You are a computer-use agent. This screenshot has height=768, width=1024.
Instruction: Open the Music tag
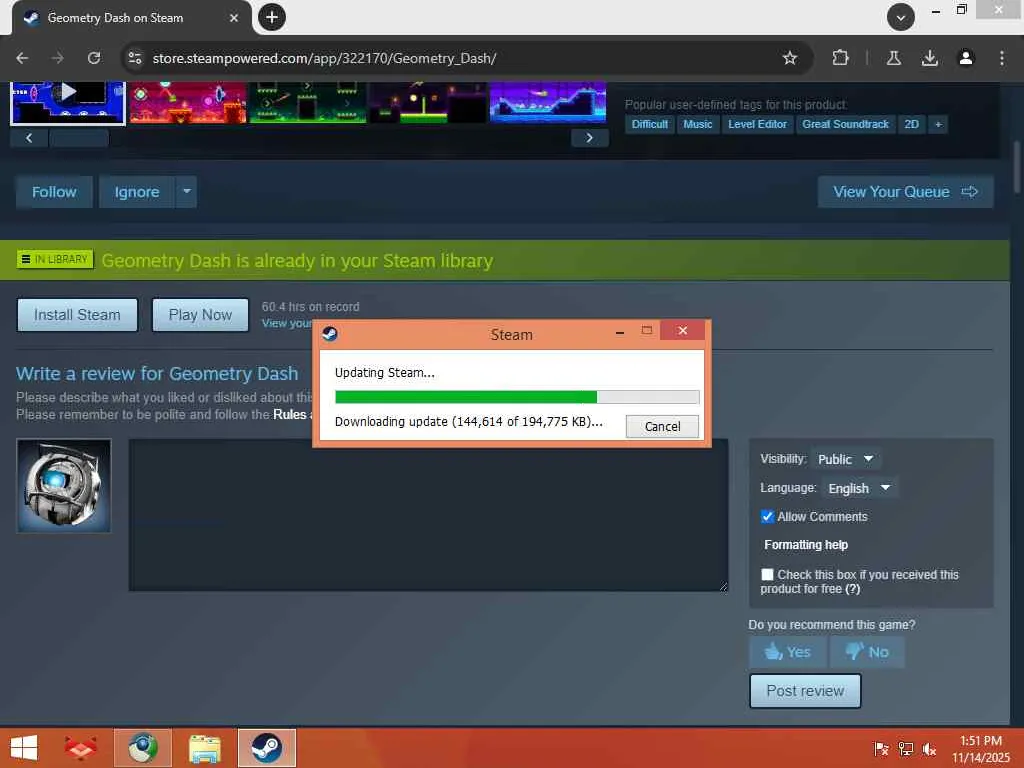point(697,124)
